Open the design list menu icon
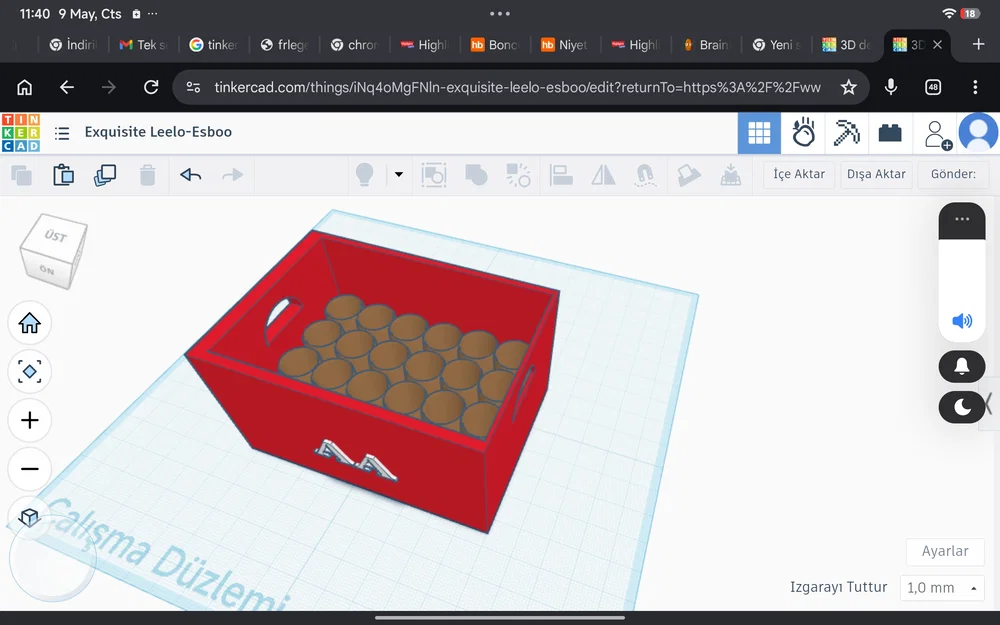 pyautogui.click(x=62, y=133)
